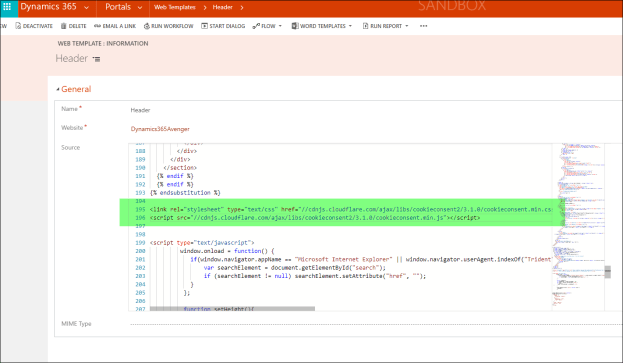The image size is (623, 363).
Task: Expand chevron after Header breadcrumb
Action: [242, 7]
